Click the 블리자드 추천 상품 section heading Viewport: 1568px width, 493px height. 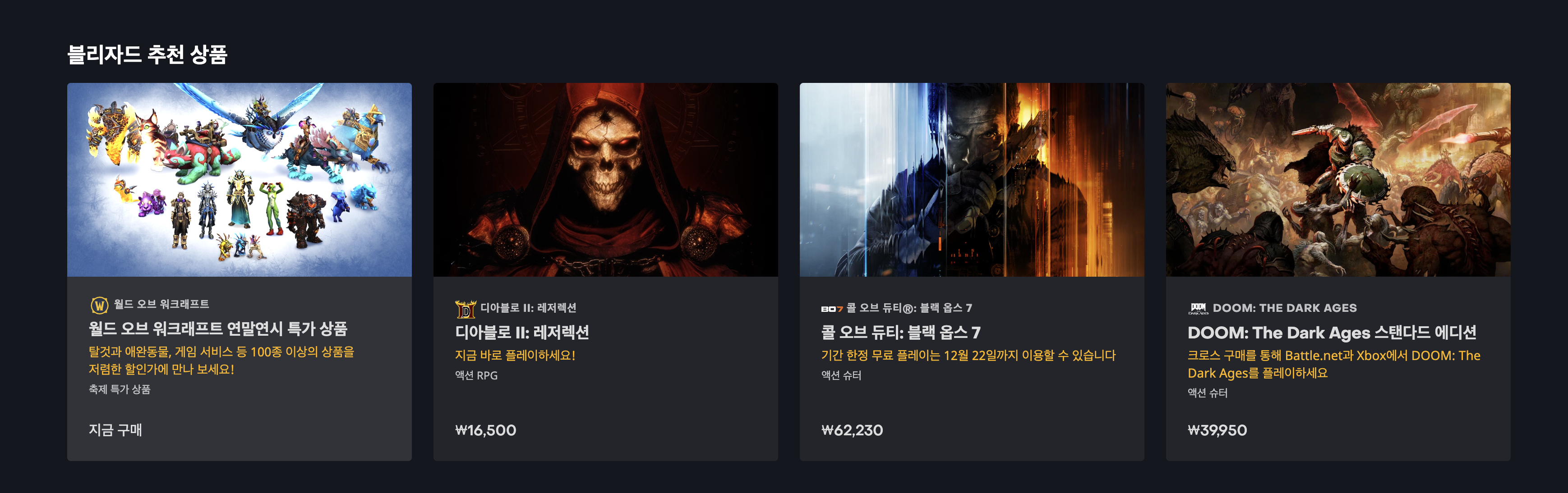tap(148, 54)
